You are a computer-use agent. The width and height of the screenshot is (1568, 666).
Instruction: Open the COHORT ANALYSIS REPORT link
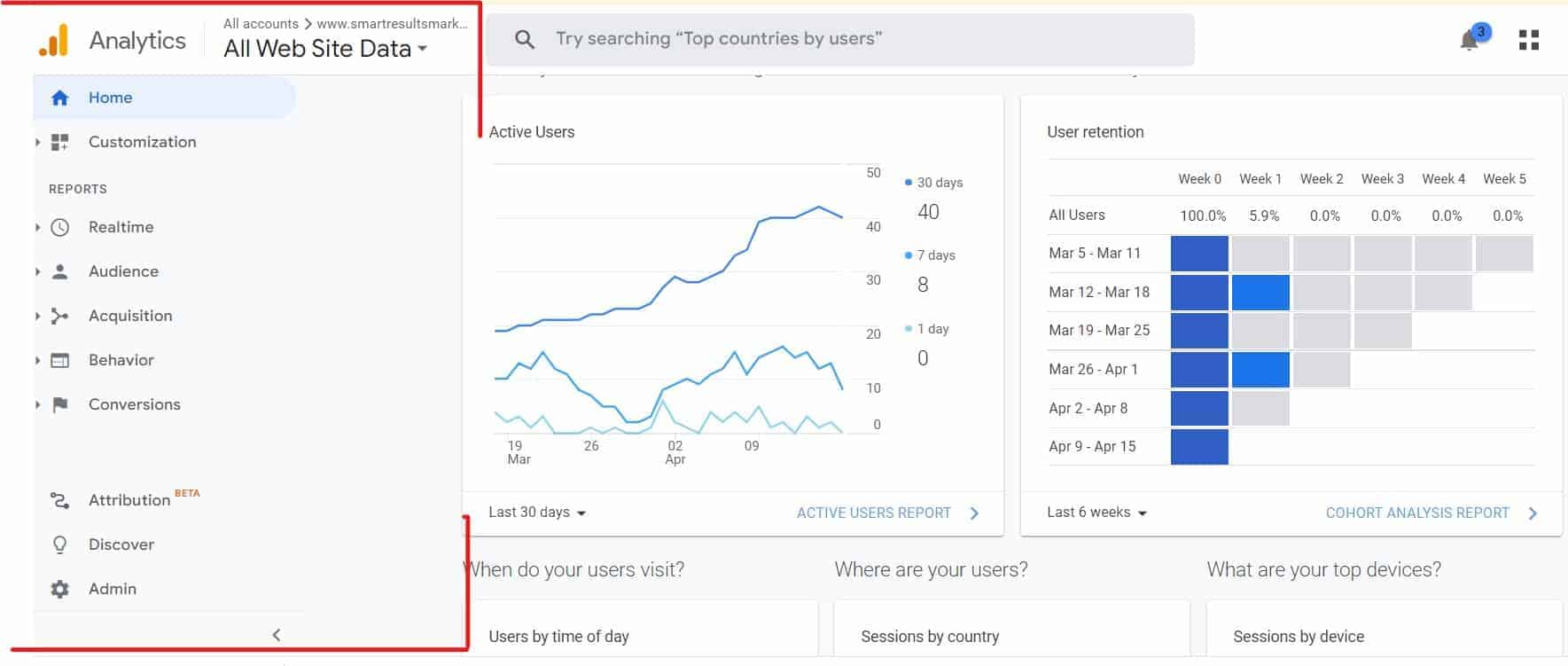[1417, 513]
